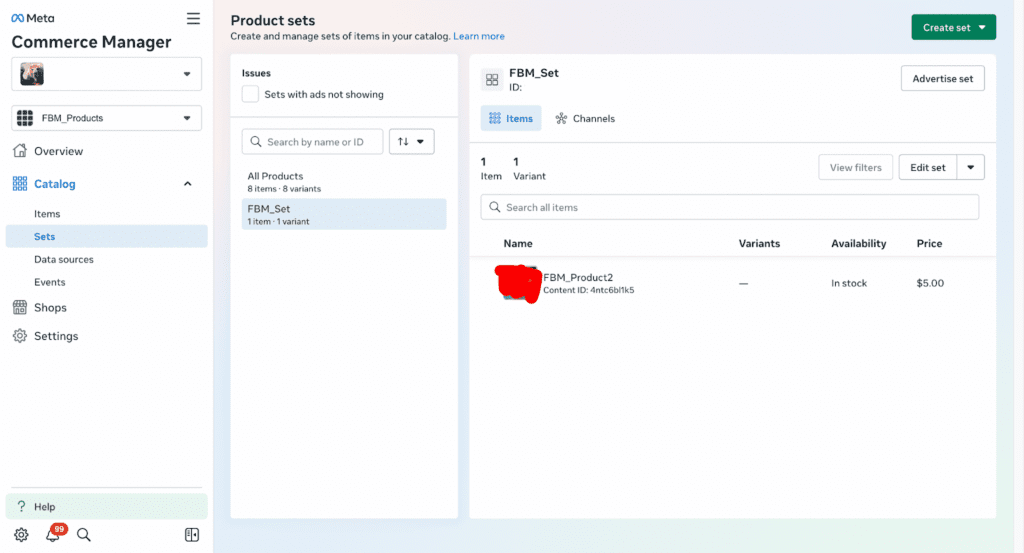Viewport: 1024px width, 553px height.
Task: Toggle the sidebar panel layout icon
Action: click(x=192, y=535)
